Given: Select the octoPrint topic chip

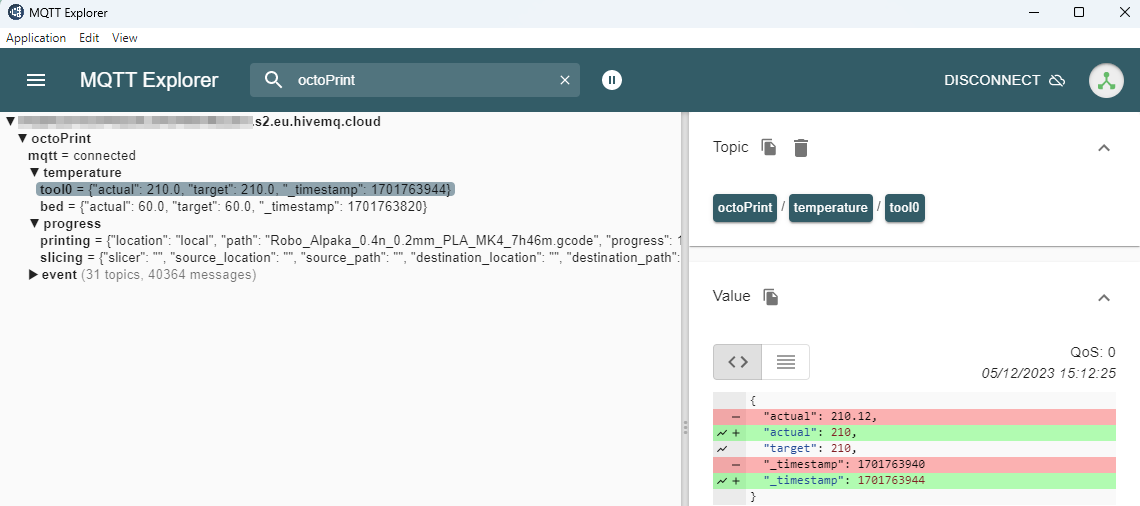Looking at the screenshot, I should 745,208.
